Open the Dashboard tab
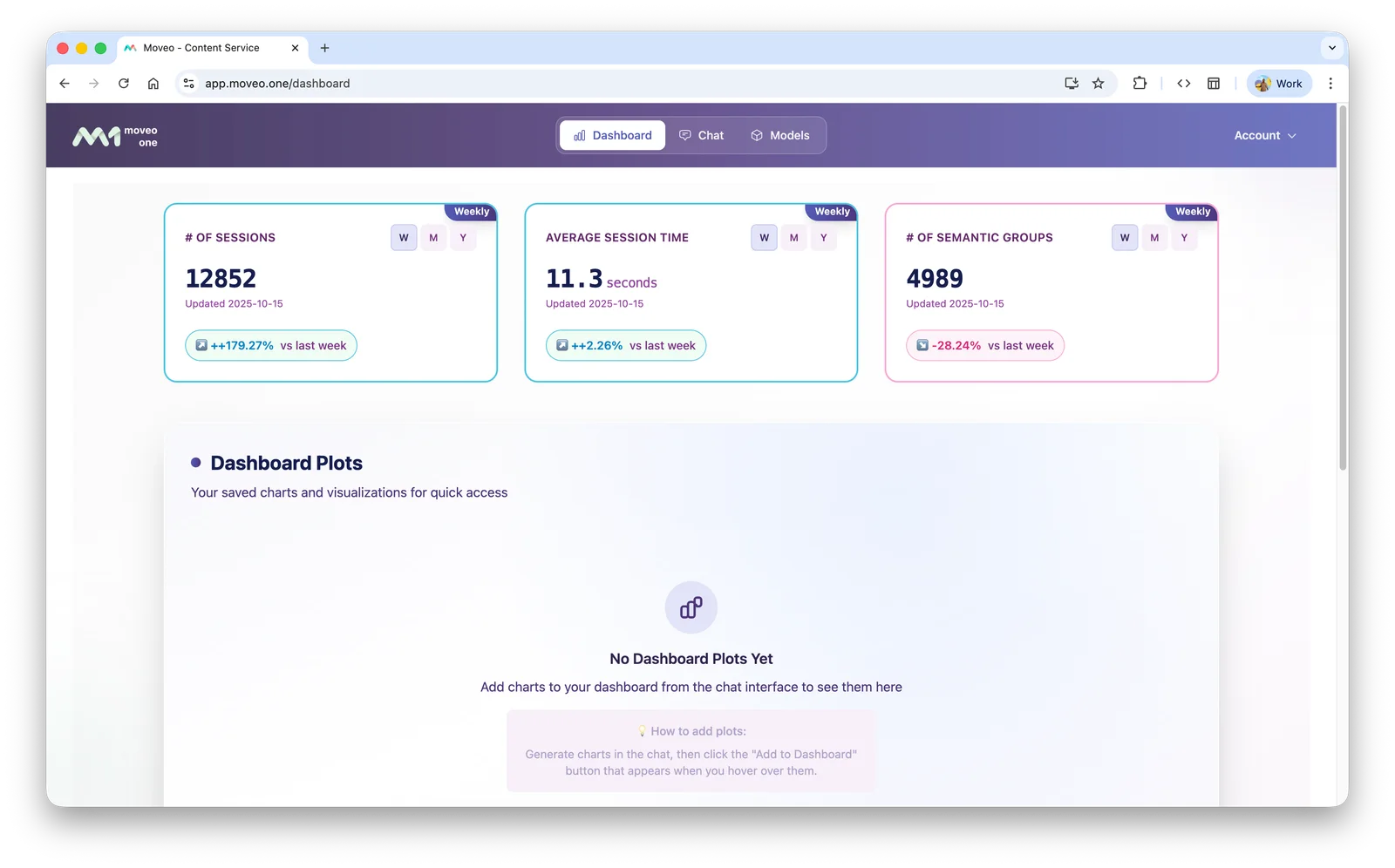1395x868 pixels. point(612,135)
